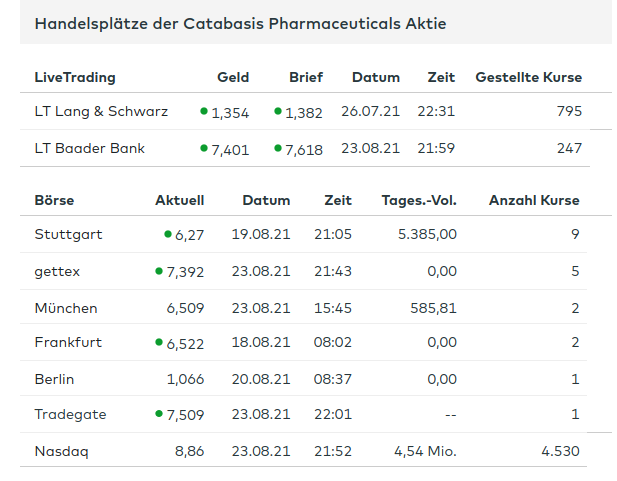This screenshot has height=481, width=617.
Task: Click green live indicator in Stuttgart row
Action: [x=168, y=234]
